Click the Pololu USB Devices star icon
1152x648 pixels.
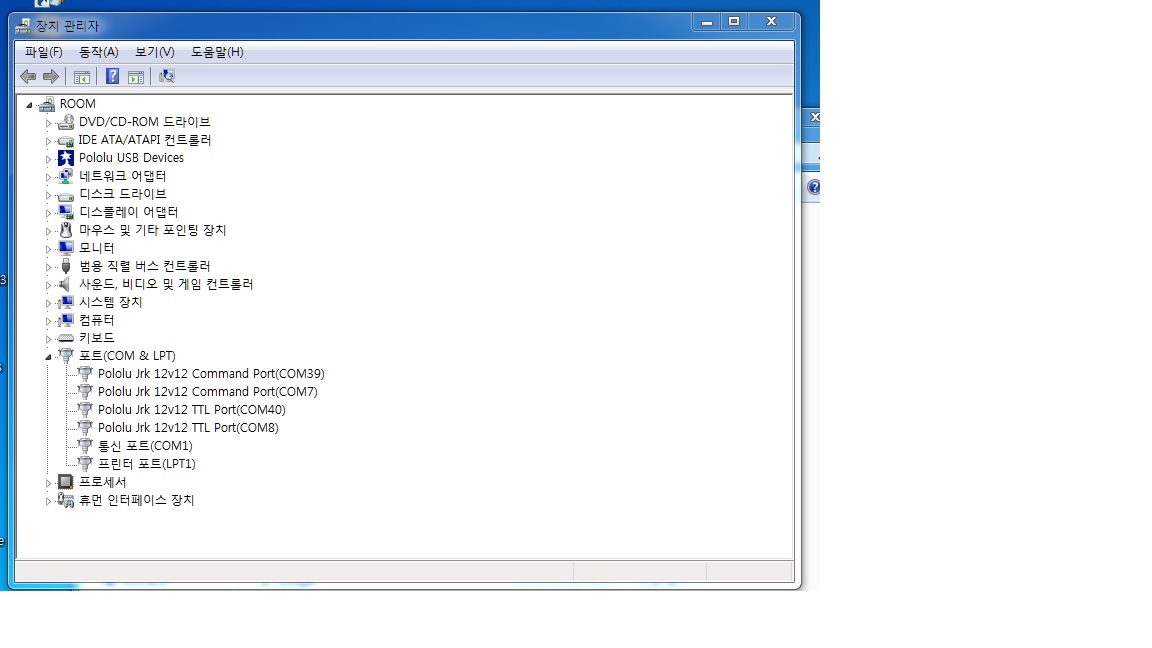point(65,158)
